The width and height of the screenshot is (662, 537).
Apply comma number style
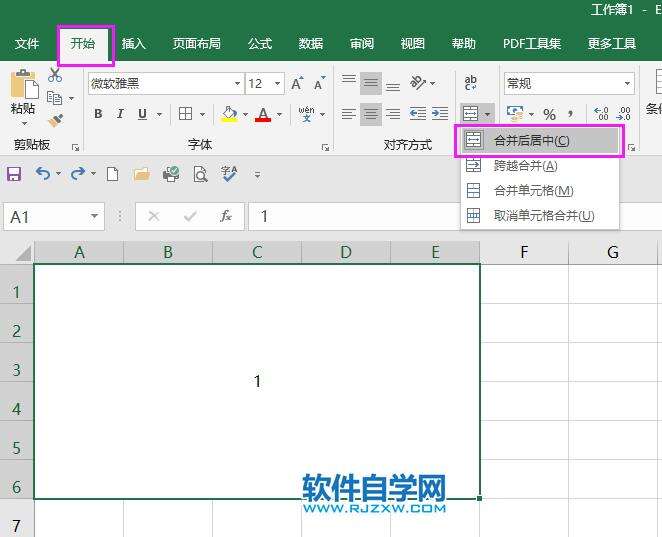(571, 114)
